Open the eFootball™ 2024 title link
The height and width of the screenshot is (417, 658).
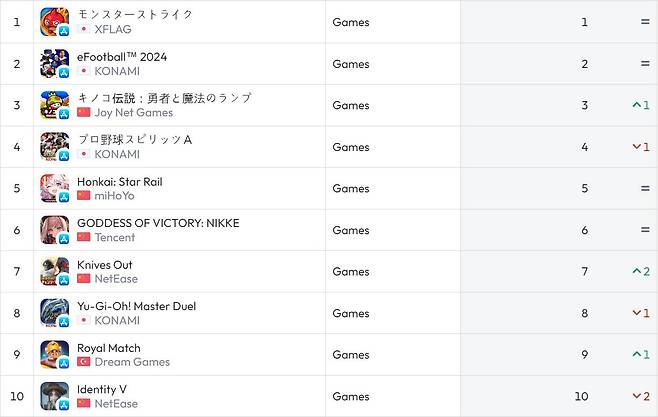pos(122,57)
